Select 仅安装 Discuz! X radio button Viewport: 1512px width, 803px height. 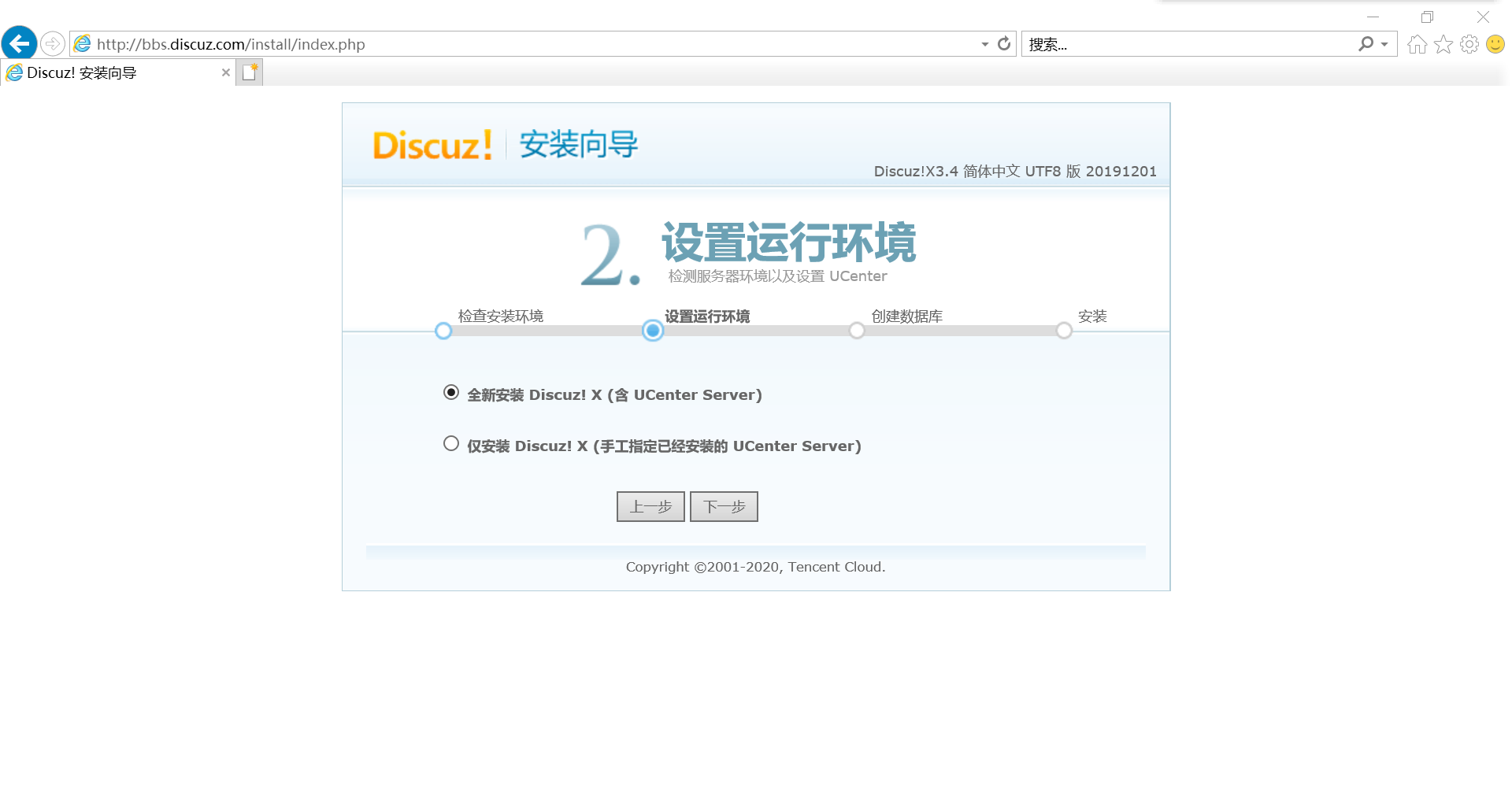451,443
